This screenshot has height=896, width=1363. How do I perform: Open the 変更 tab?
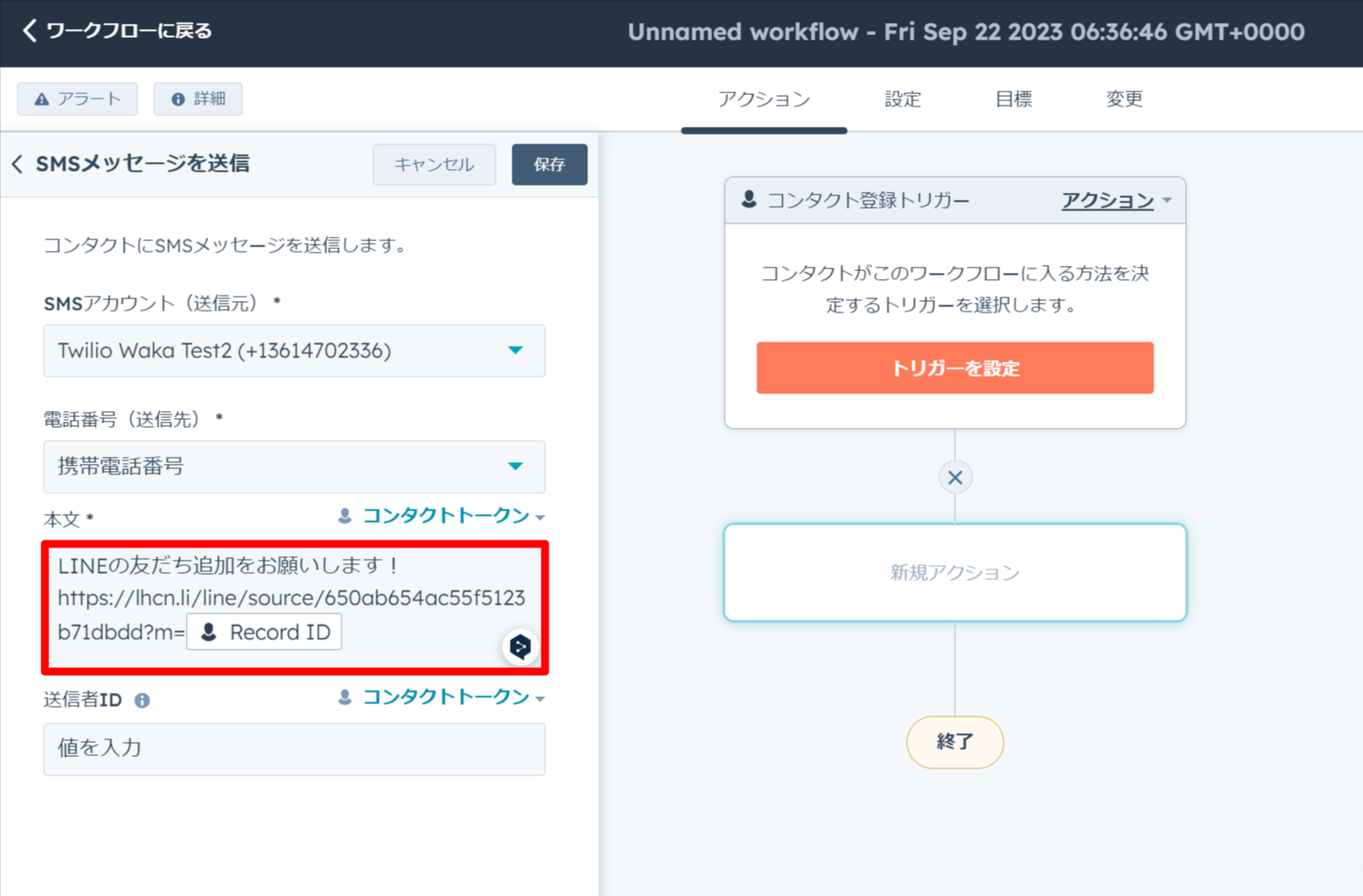1124,99
